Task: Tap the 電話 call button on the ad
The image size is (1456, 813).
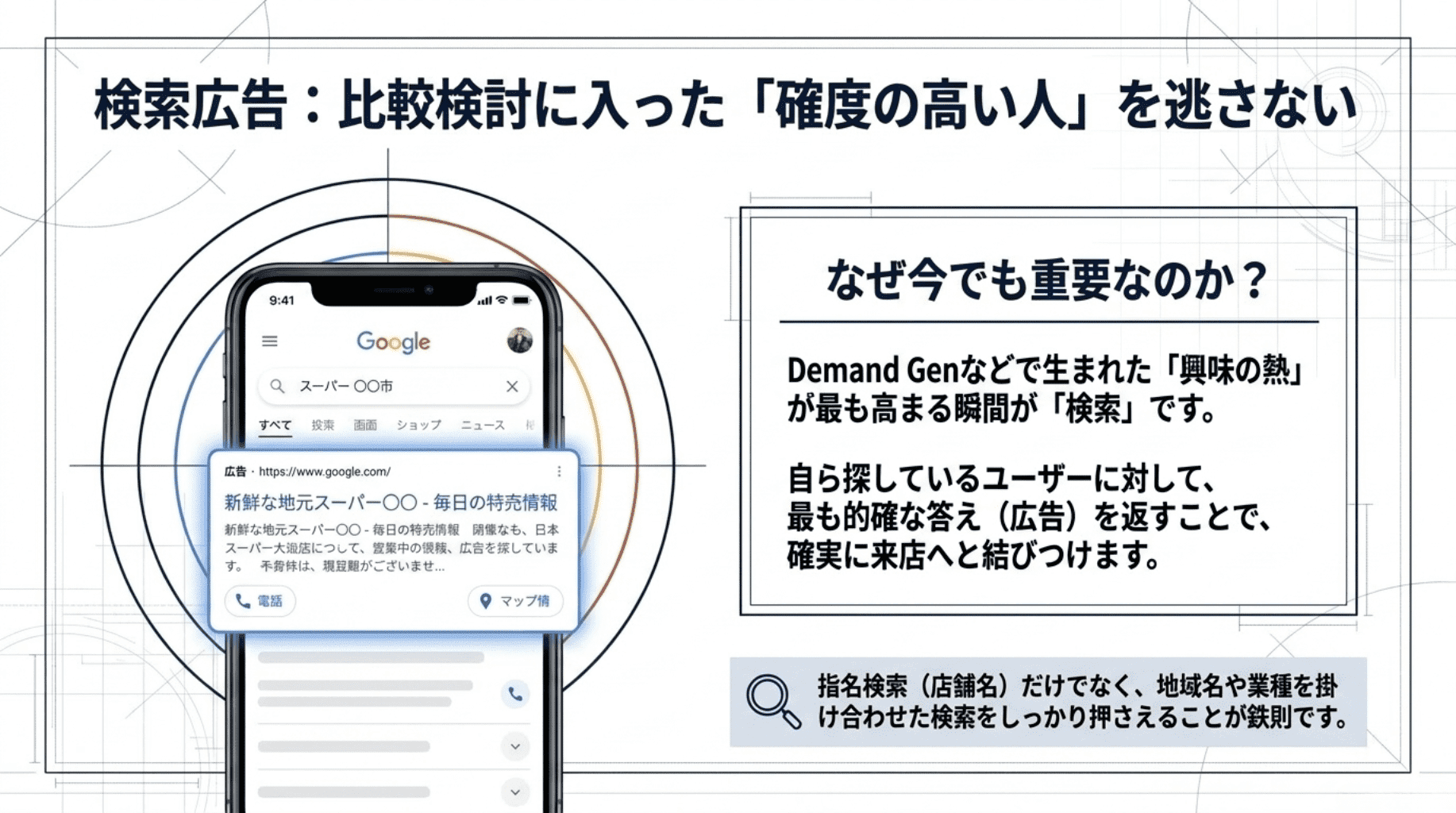Action: (x=260, y=601)
